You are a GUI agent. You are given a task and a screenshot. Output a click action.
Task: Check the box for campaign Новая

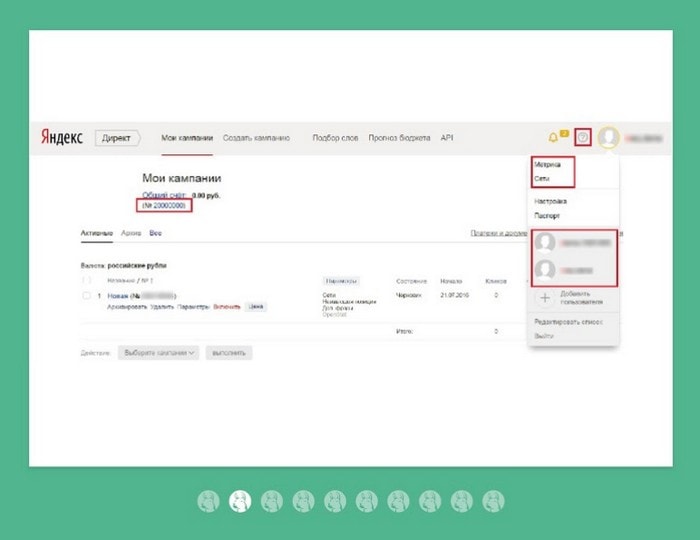[x=87, y=295]
